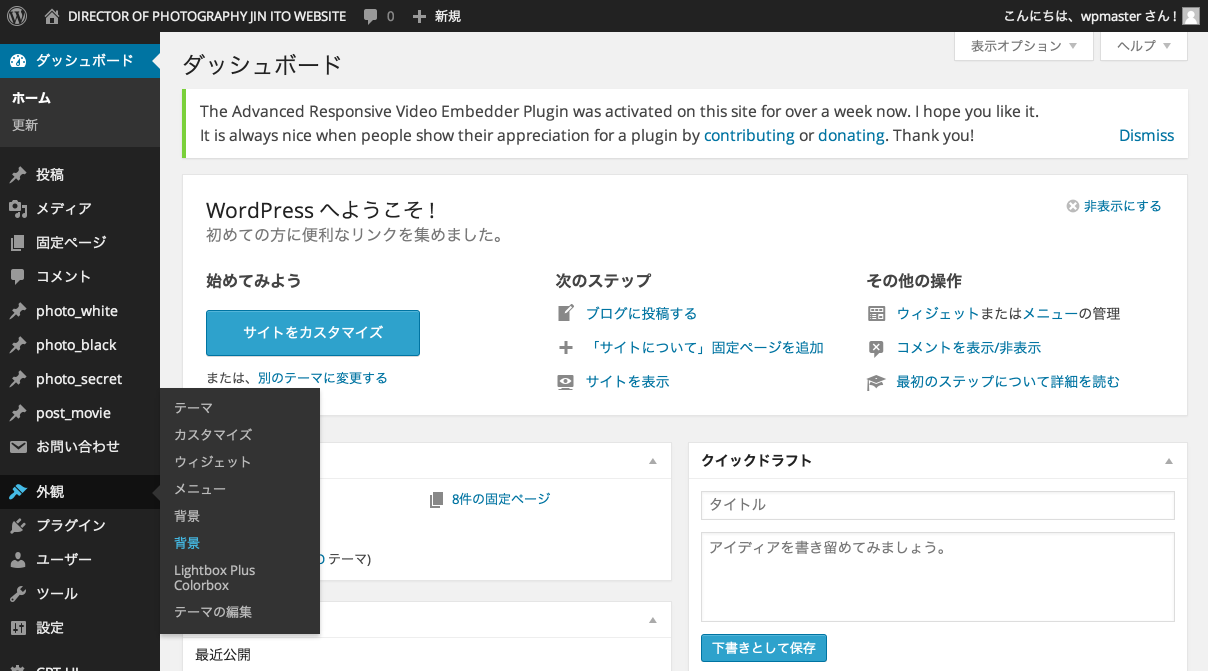This screenshot has height=671, width=1208.
Task: Collapse the panel left of クイックドラフト with its arrow
Action: 653,461
